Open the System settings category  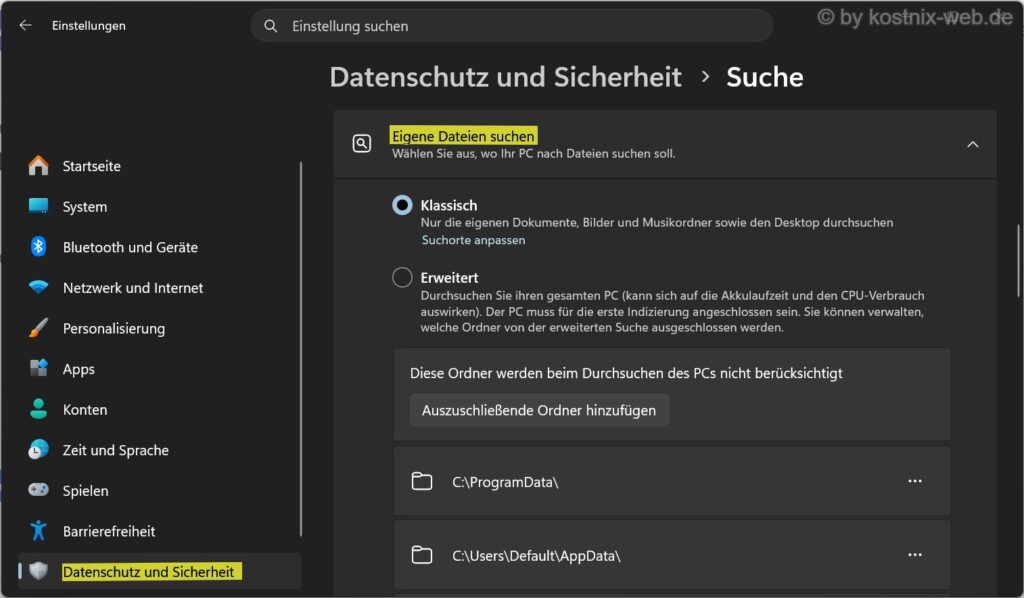point(159,206)
